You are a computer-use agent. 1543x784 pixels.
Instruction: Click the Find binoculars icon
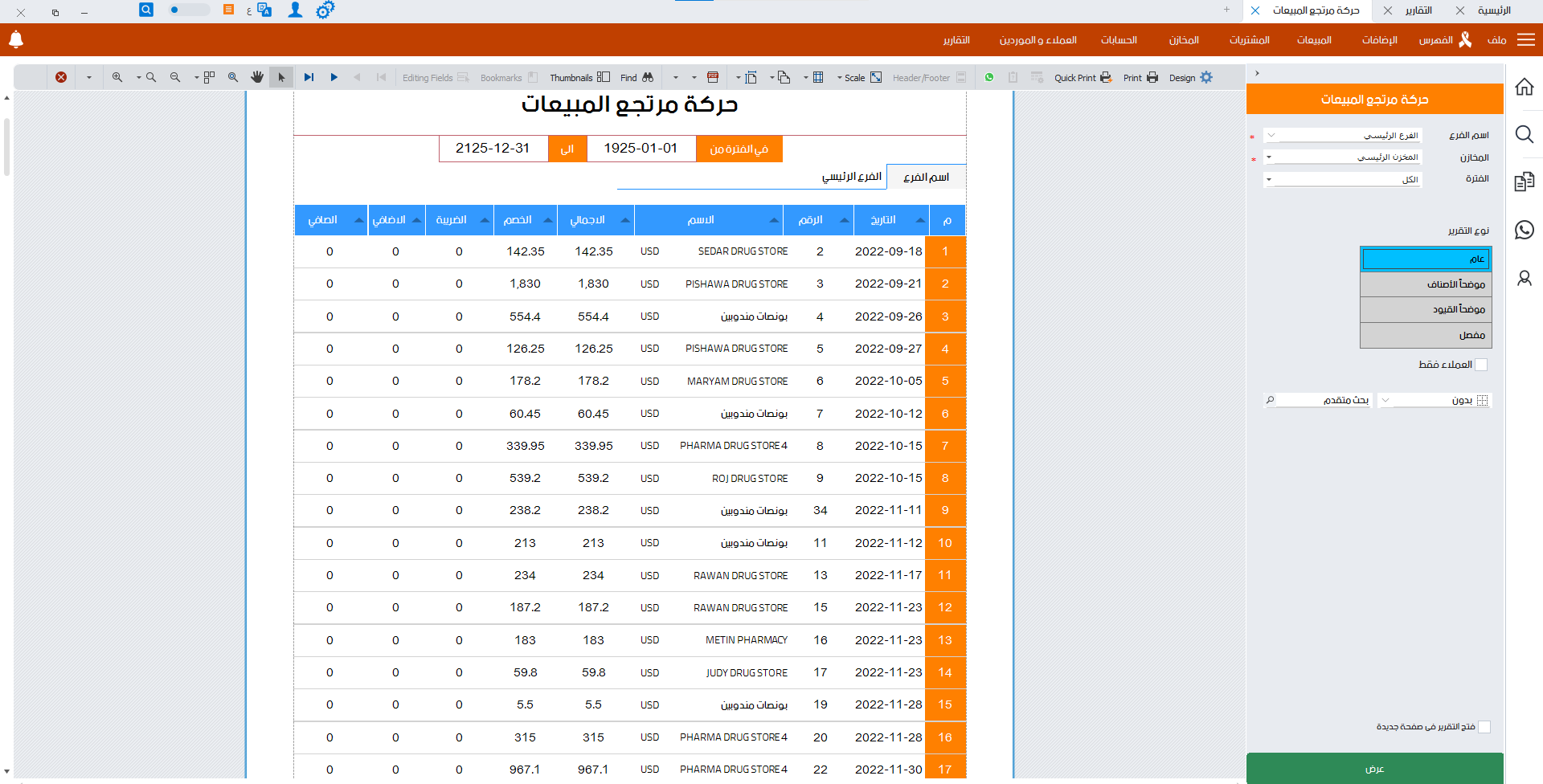[648, 77]
